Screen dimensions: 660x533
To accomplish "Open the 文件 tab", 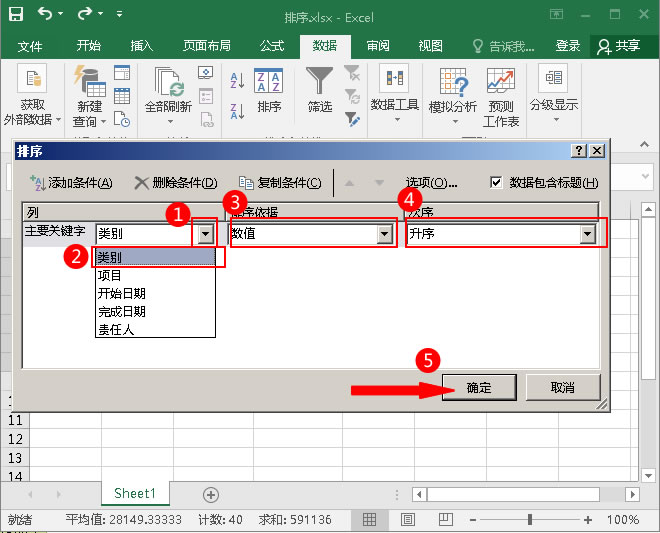I will click(30, 46).
